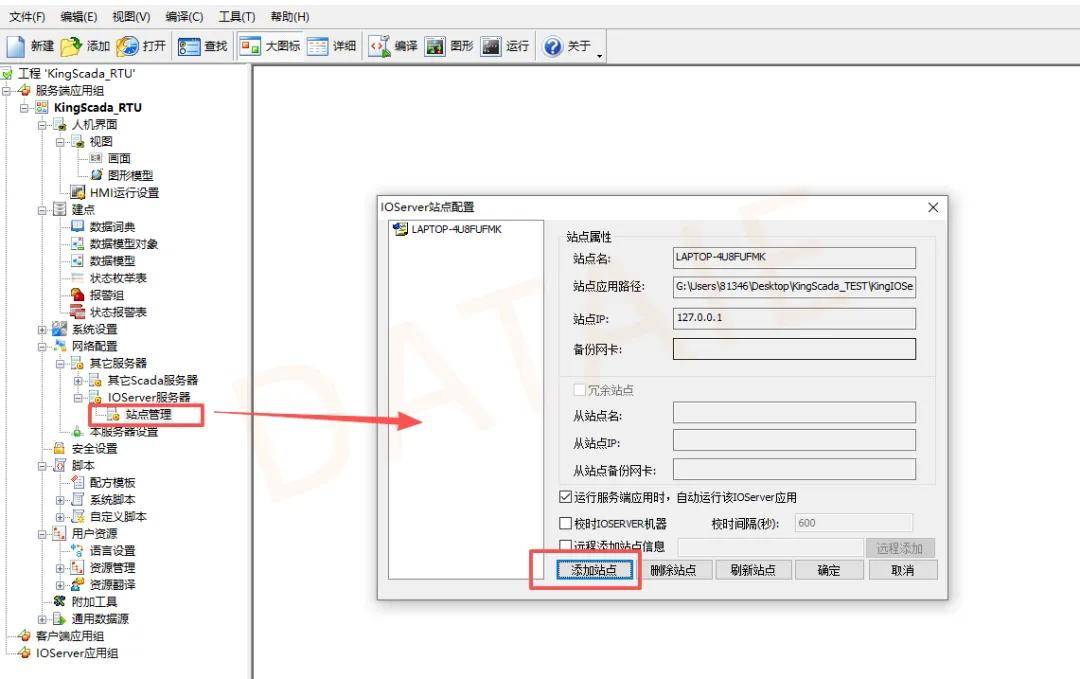
Task: Close the IOServer站点配置 dialog
Action: [933, 207]
